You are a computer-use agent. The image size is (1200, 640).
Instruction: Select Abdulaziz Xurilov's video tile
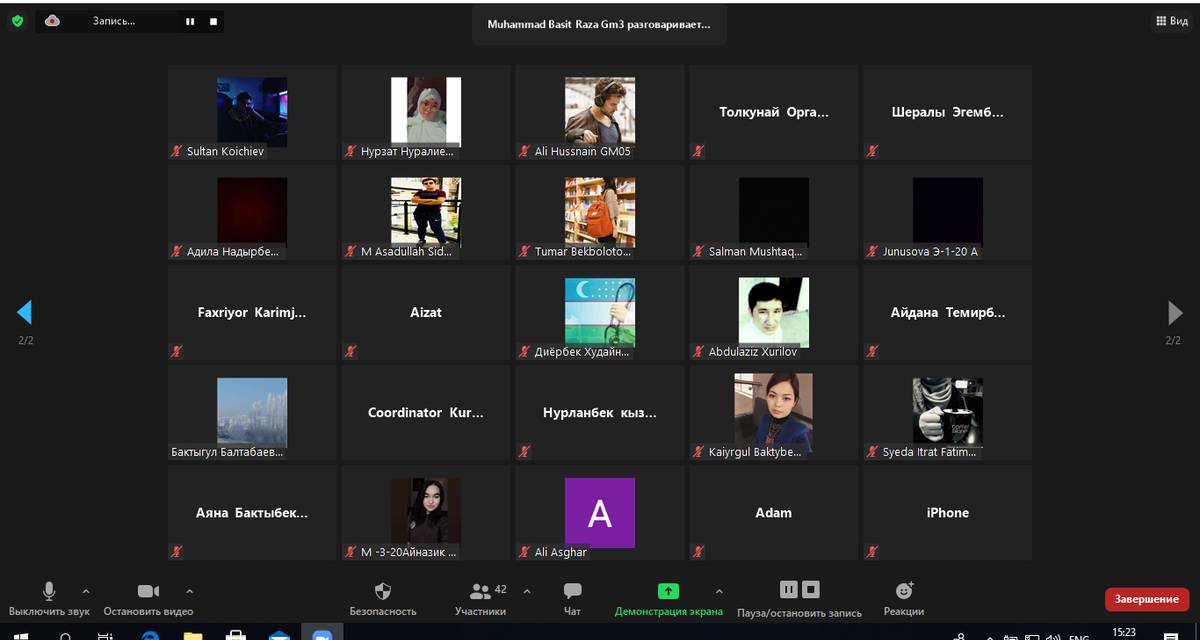pos(773,312)
